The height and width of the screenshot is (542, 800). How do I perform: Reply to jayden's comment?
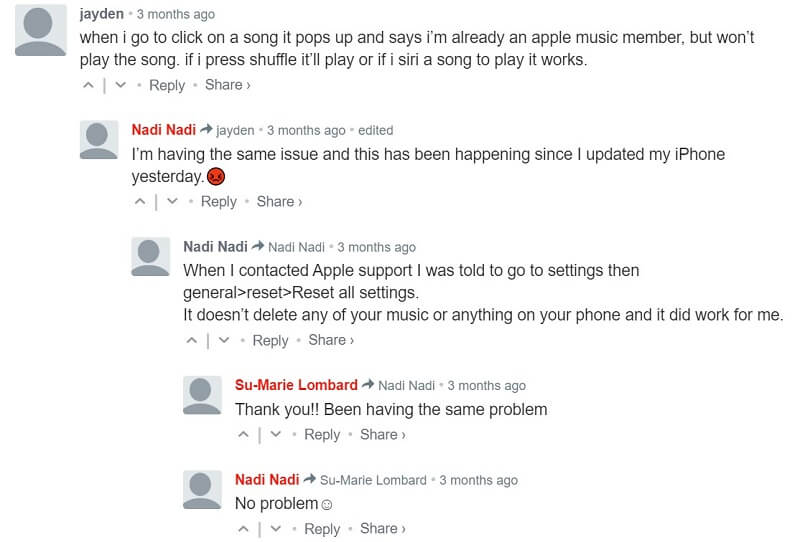tap(167, 86)
